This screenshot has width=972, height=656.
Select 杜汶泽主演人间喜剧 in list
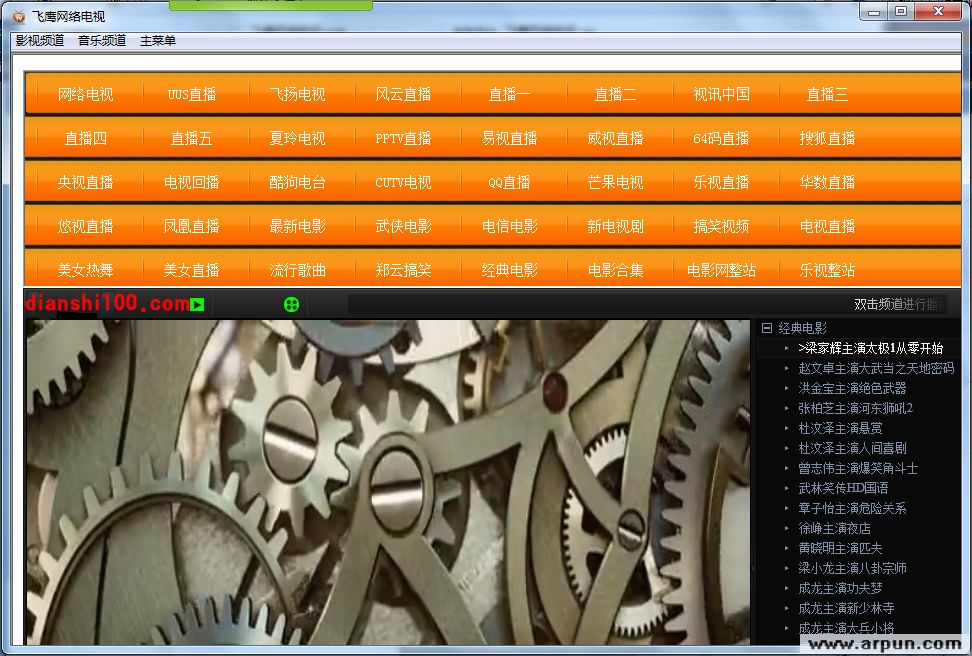852,448
